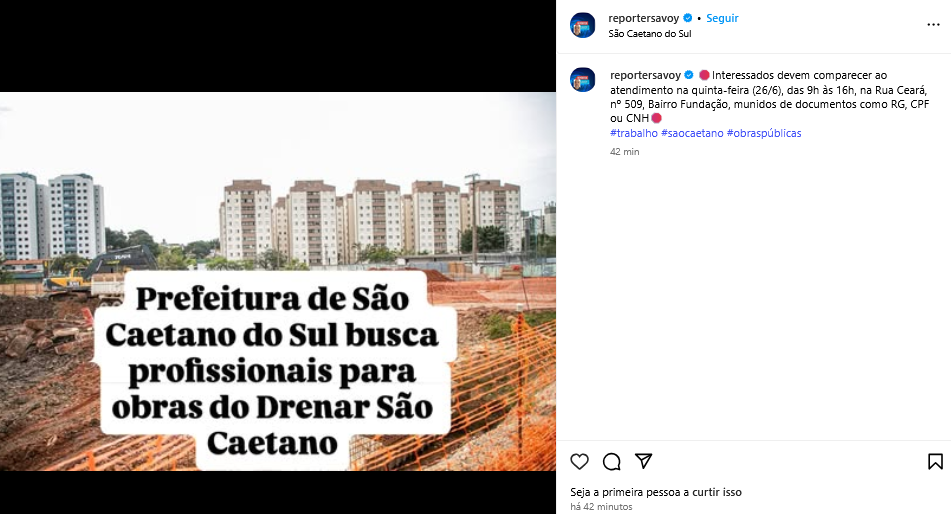Click the verified badge in the post header
This screenshot has width=951, height=514.
(688, 18)
